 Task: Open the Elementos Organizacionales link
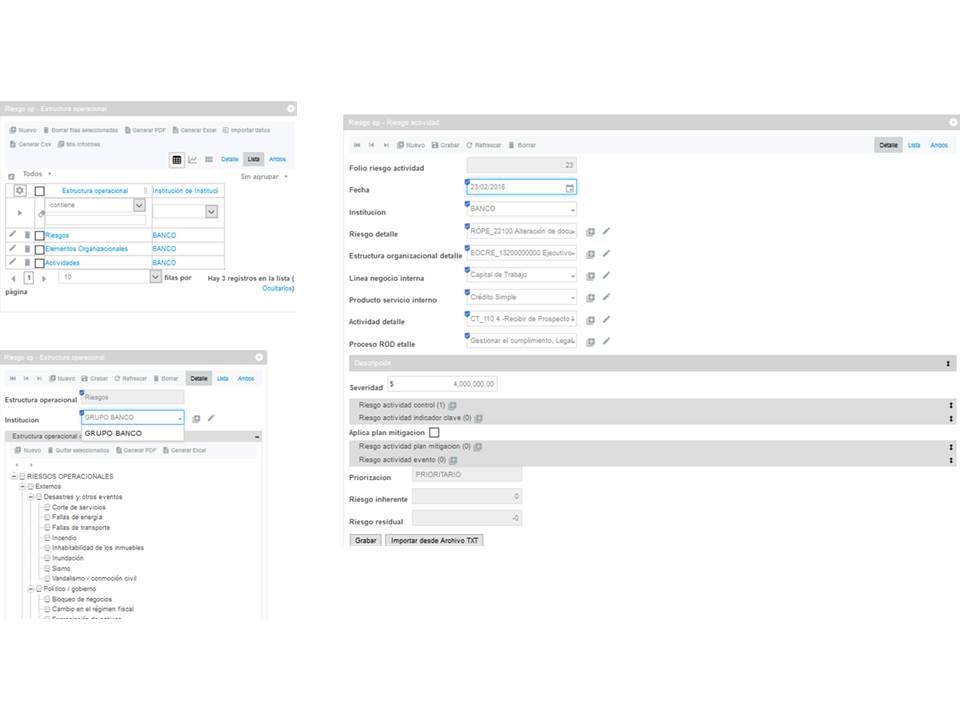(x=87, y=248)
